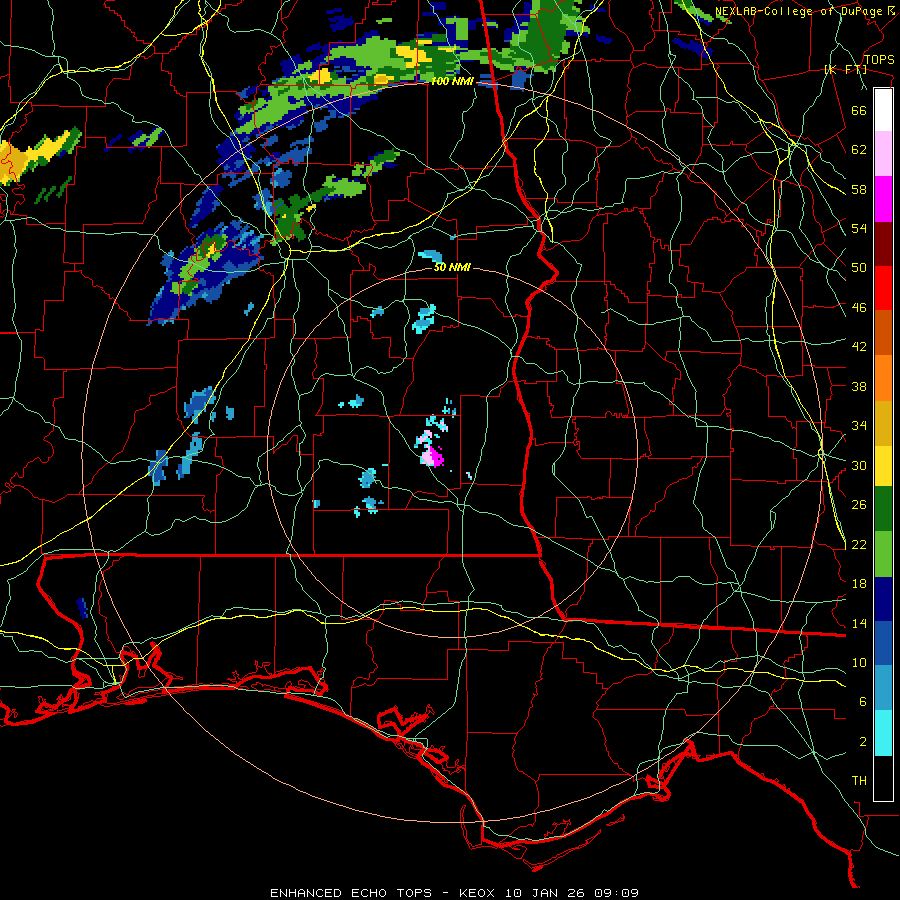The image size is (900, 900).
Task: Pick the yellow legend color block
Action: 883,465
